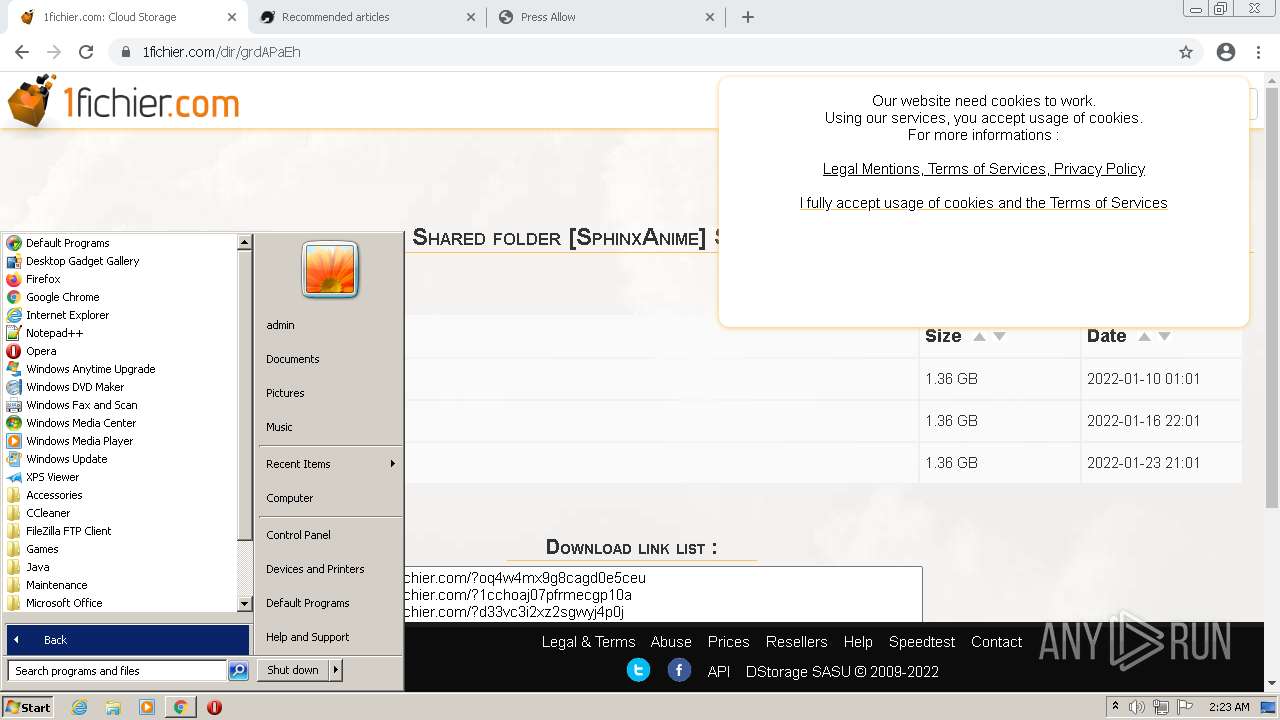
Task: Open Help and Support
Action: [307, 637]
